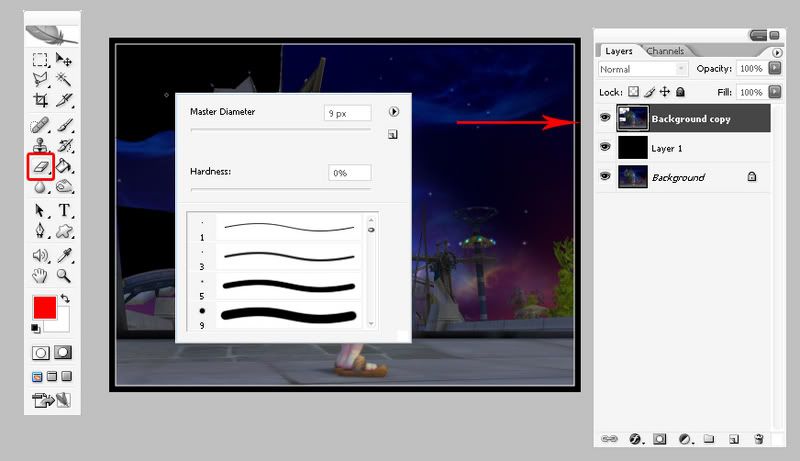This screenshot has height=461, width=800.
Task: Open the Opacity slider arrow
Action: (x=774, y=68)
